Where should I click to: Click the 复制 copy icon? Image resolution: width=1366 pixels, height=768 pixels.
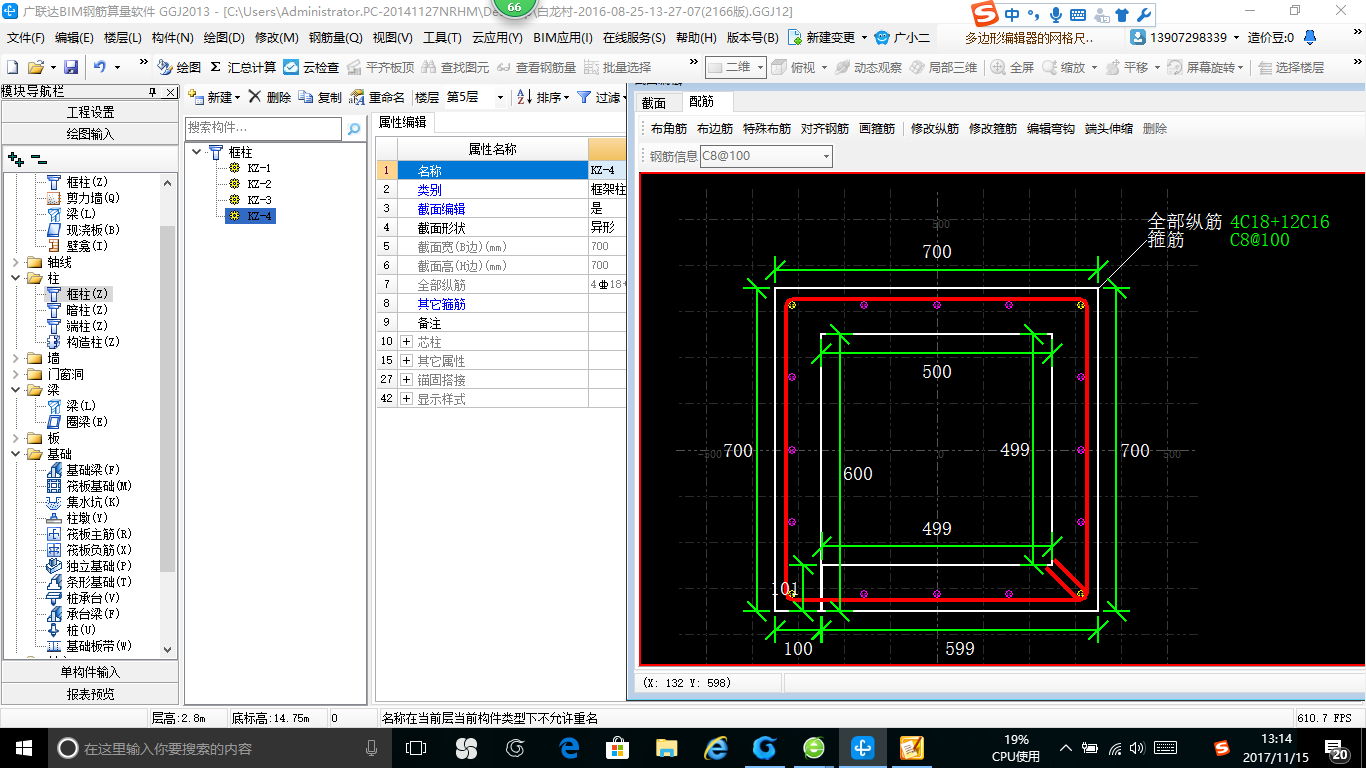pos(306,97)
